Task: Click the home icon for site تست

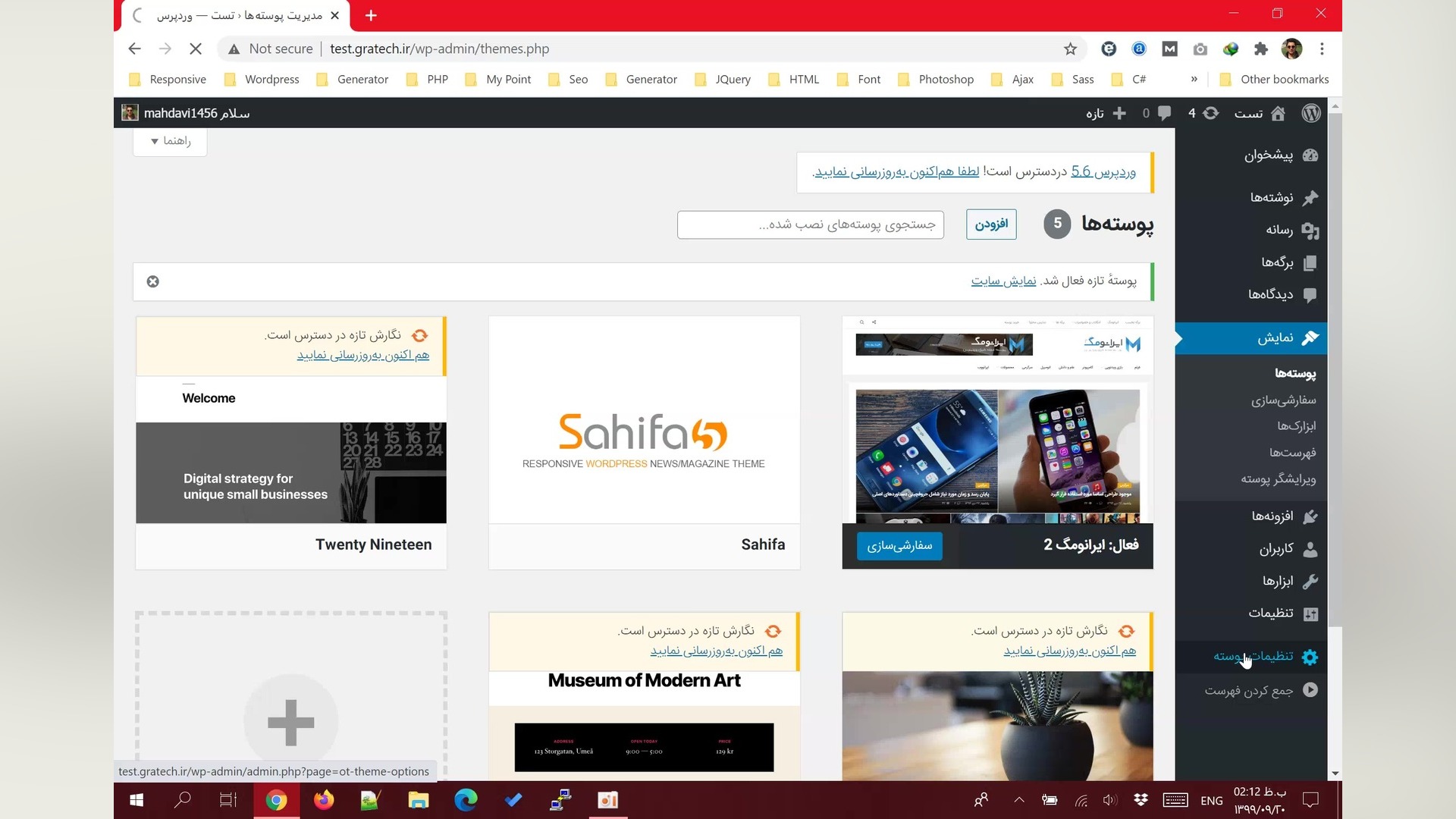Action: (x=1278, y=113)
